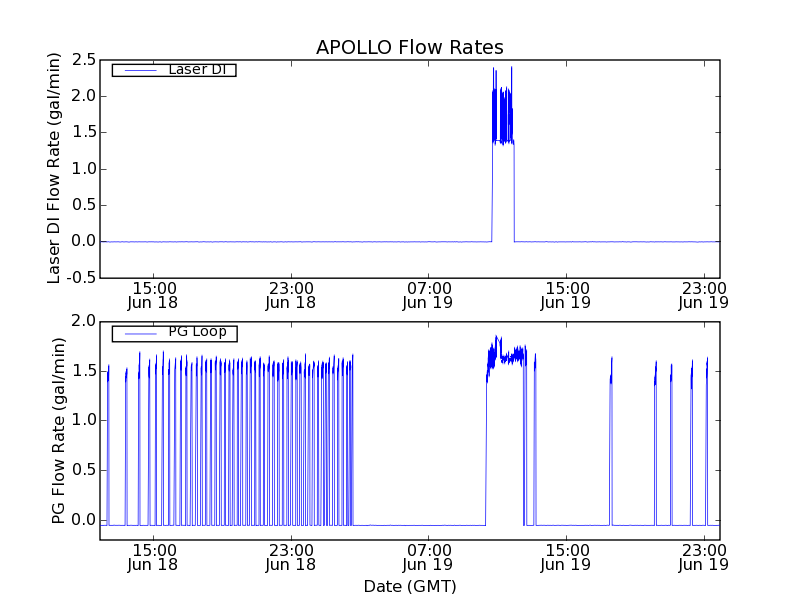Click "15:00 Jun 19" under the Laser DI plot

566,295
